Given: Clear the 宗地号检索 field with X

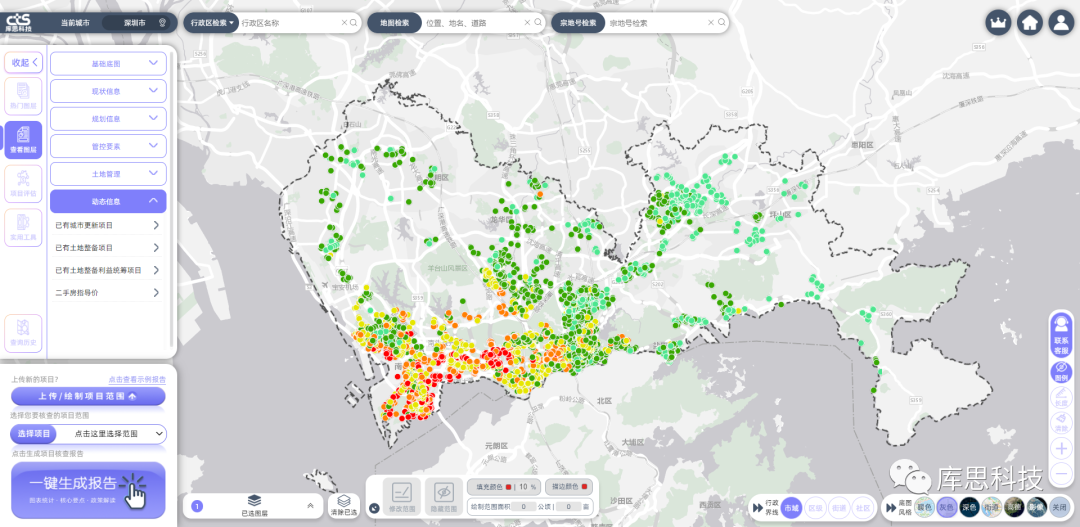Looking at the screenshot, I should click(712, 23).
